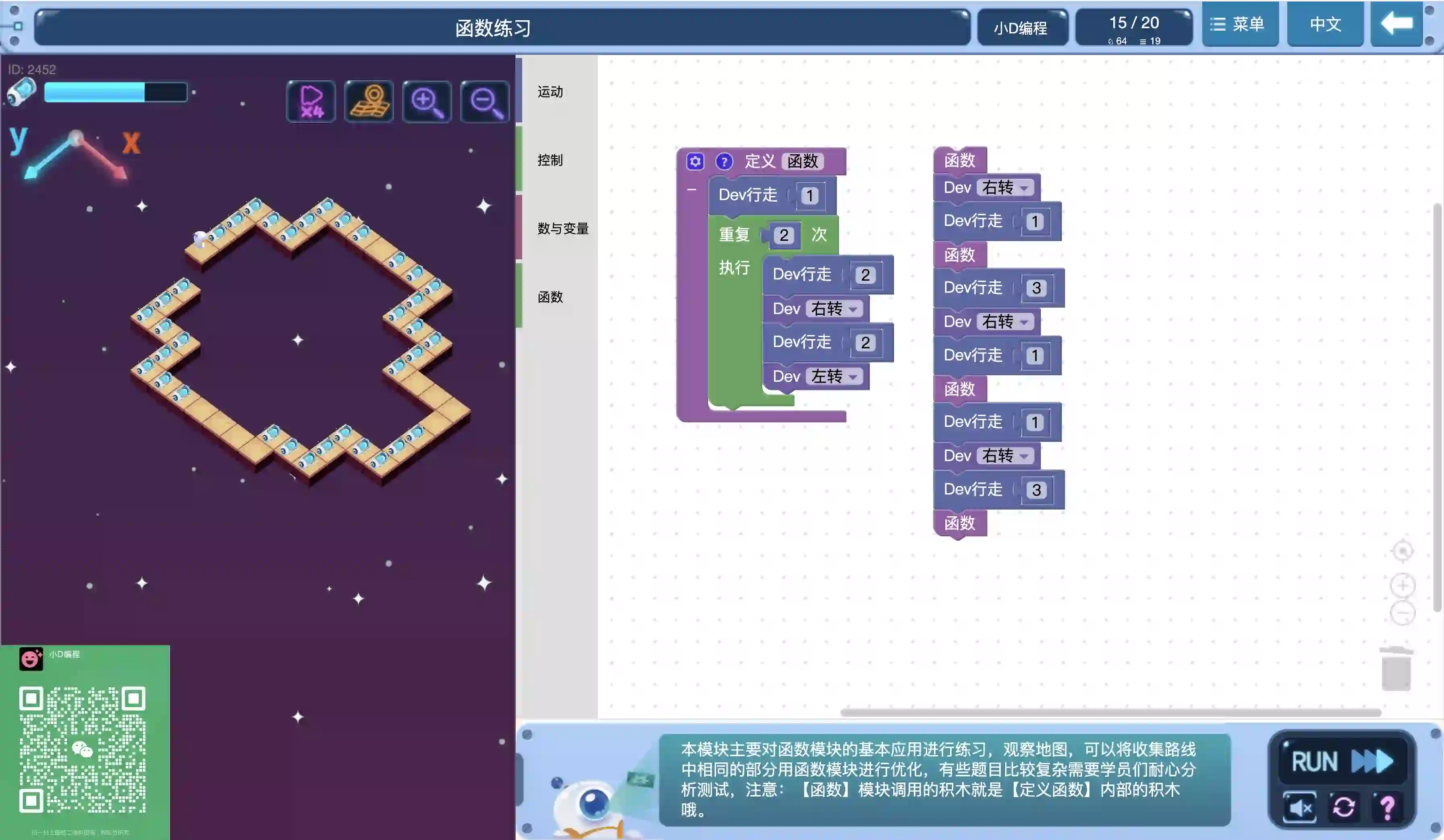1444x840 pixels.
Task: Click the reset refresh icon near RUN
Action: click(1343, 807)
